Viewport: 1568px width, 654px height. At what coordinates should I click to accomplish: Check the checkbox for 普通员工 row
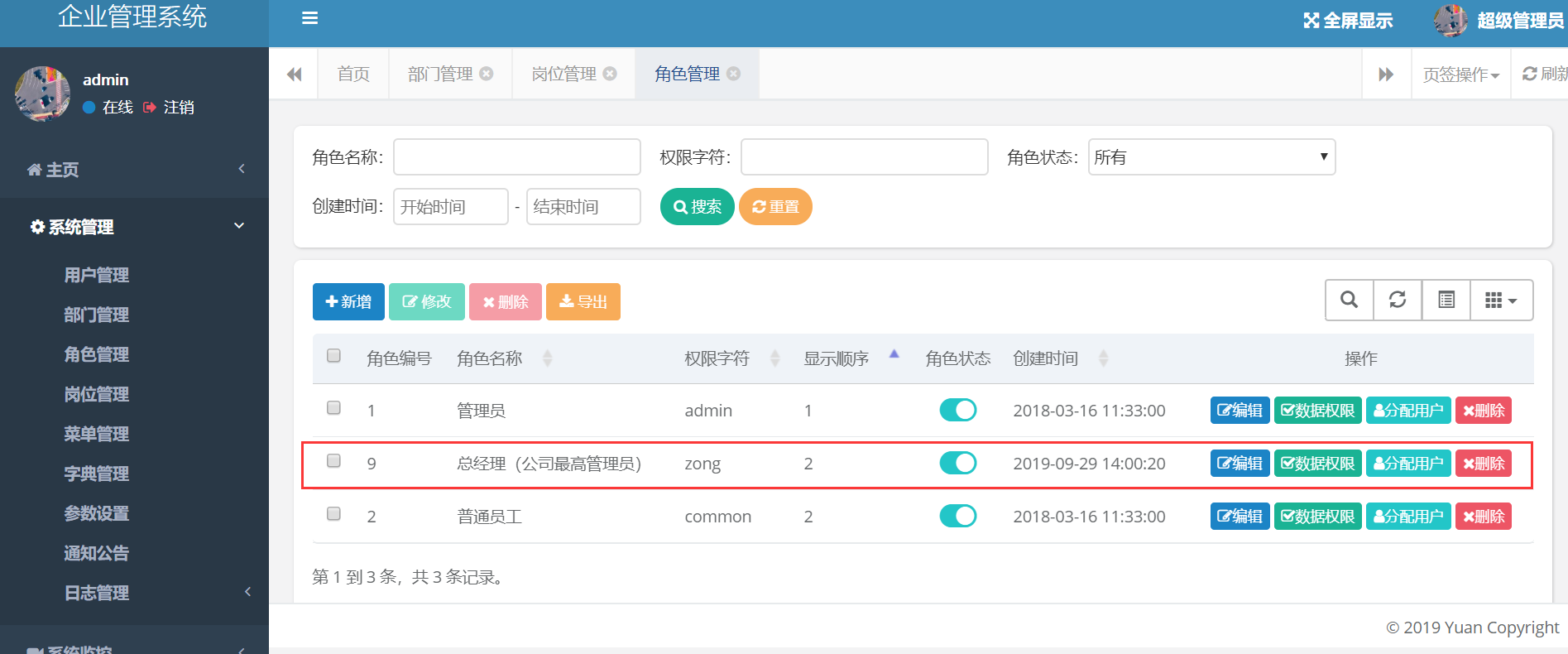tap(333, 513)
